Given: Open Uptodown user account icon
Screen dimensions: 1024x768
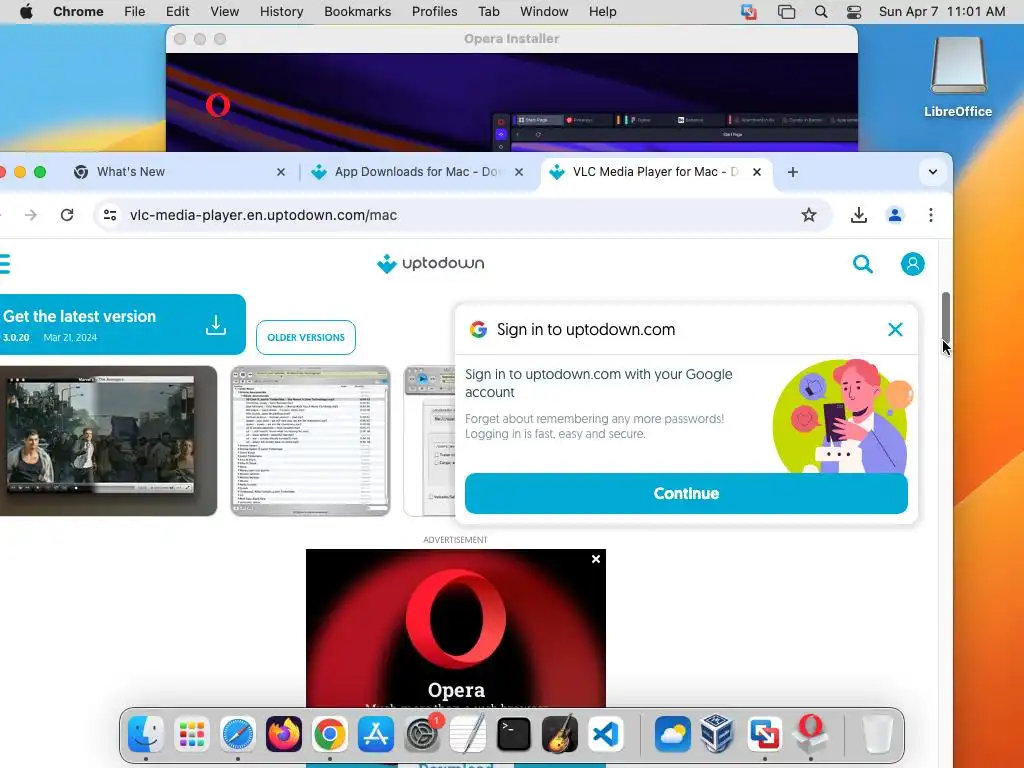Looking at the screenshot, I should (912, 264).
